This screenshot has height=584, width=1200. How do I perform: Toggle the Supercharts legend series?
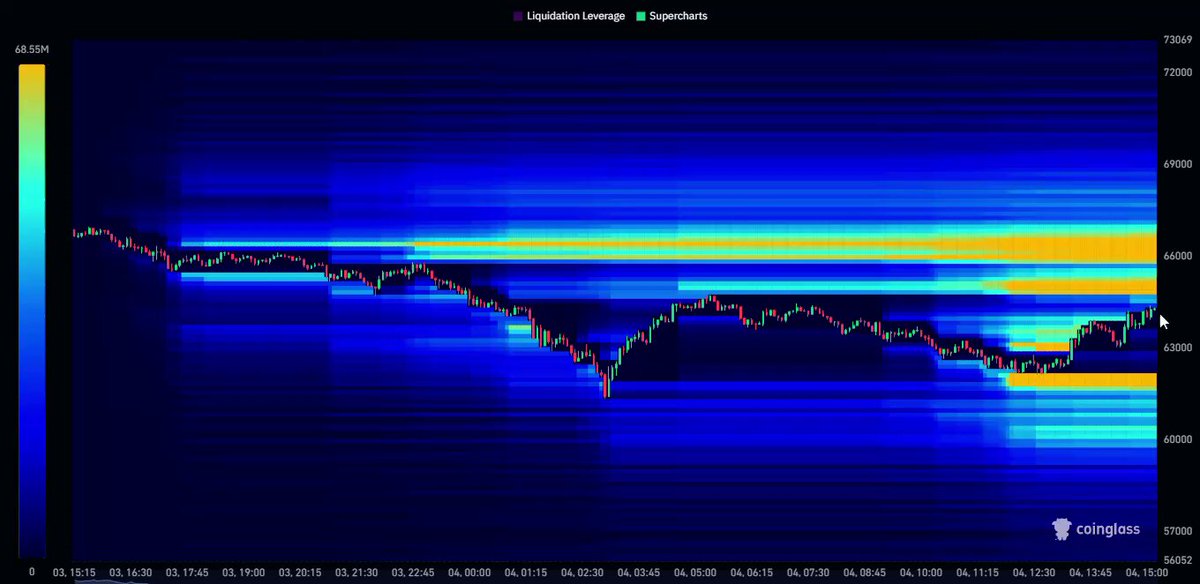[x=672, y=16]
